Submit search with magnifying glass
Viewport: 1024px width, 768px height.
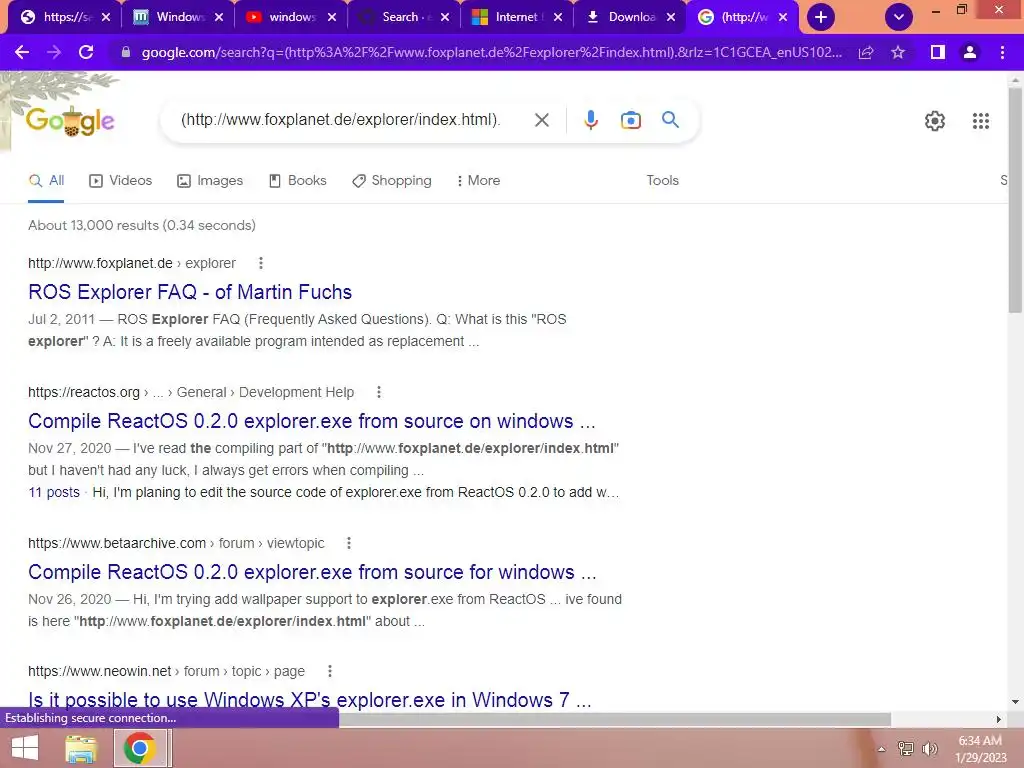point(670,120)
